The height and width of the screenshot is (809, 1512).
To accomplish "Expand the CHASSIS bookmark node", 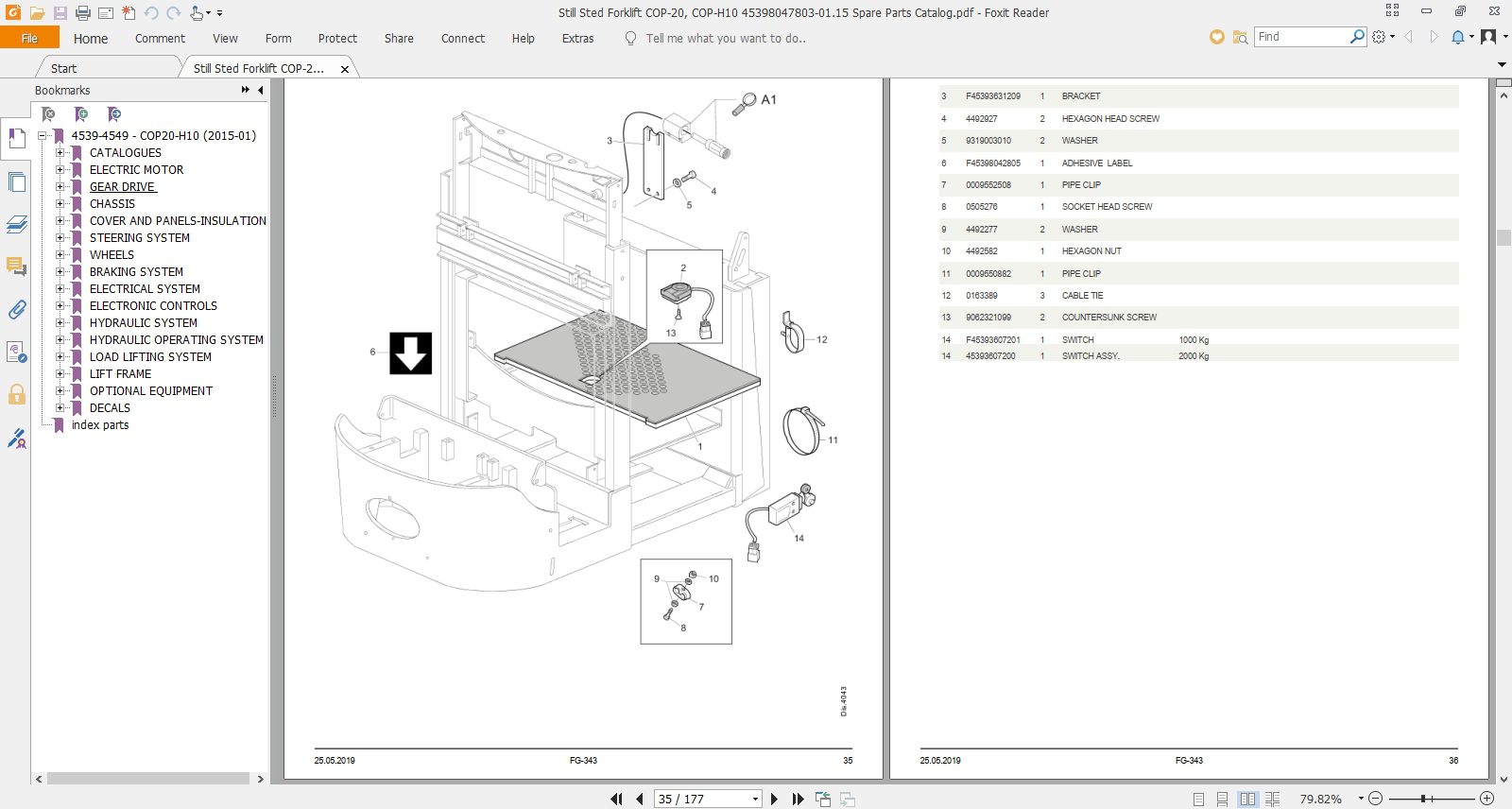I will 60,203.
